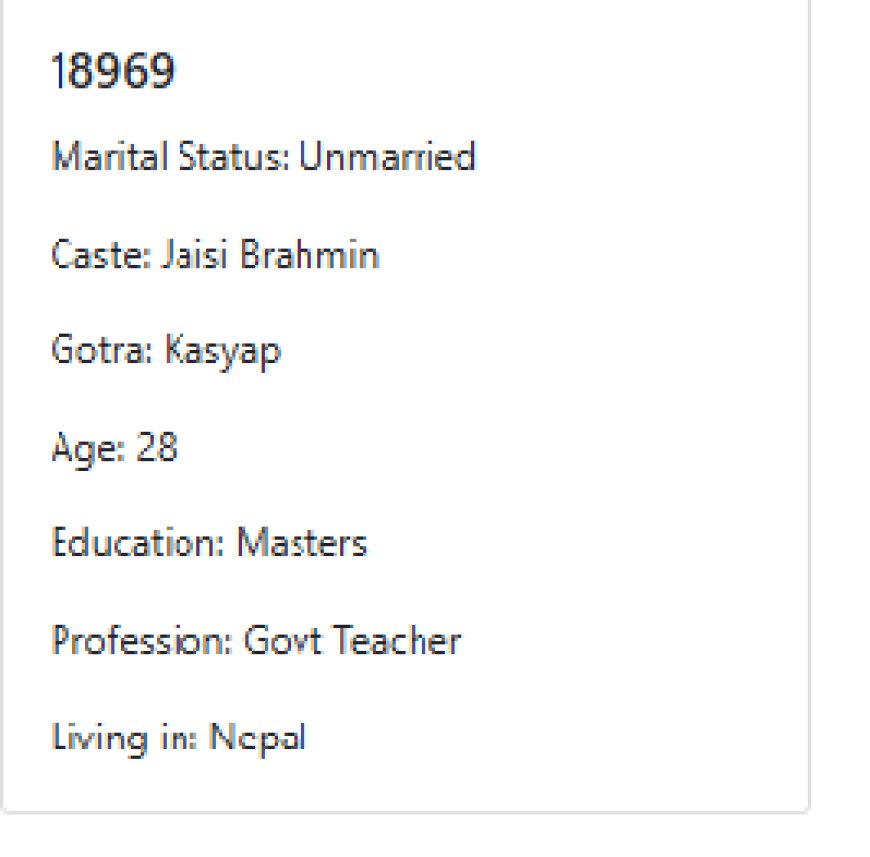Click the word 'in' of Living in
The image size is (870, 857).
pyautogui.click(x=178, y=738)
